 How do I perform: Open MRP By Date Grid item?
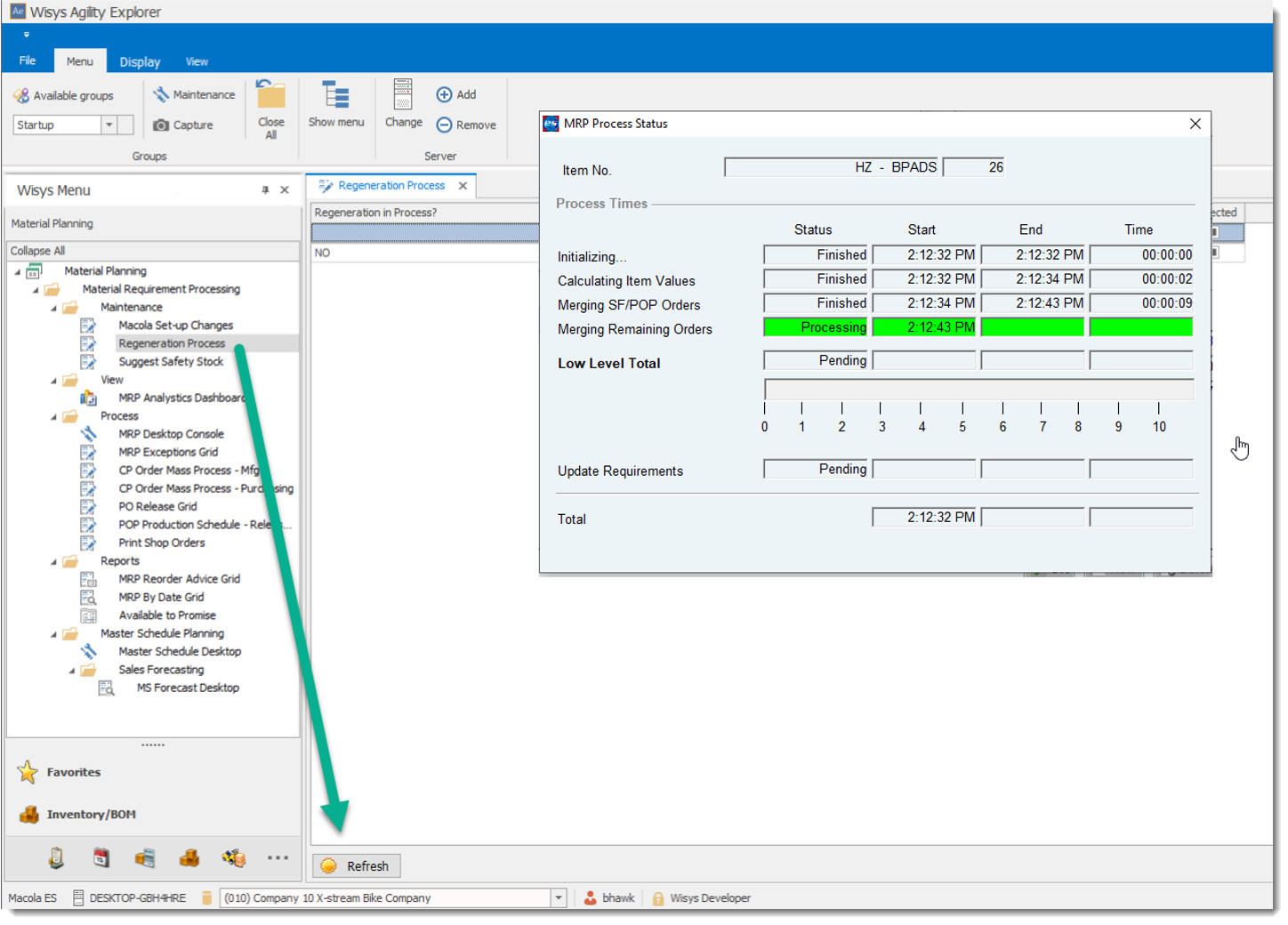click(161, 597)
